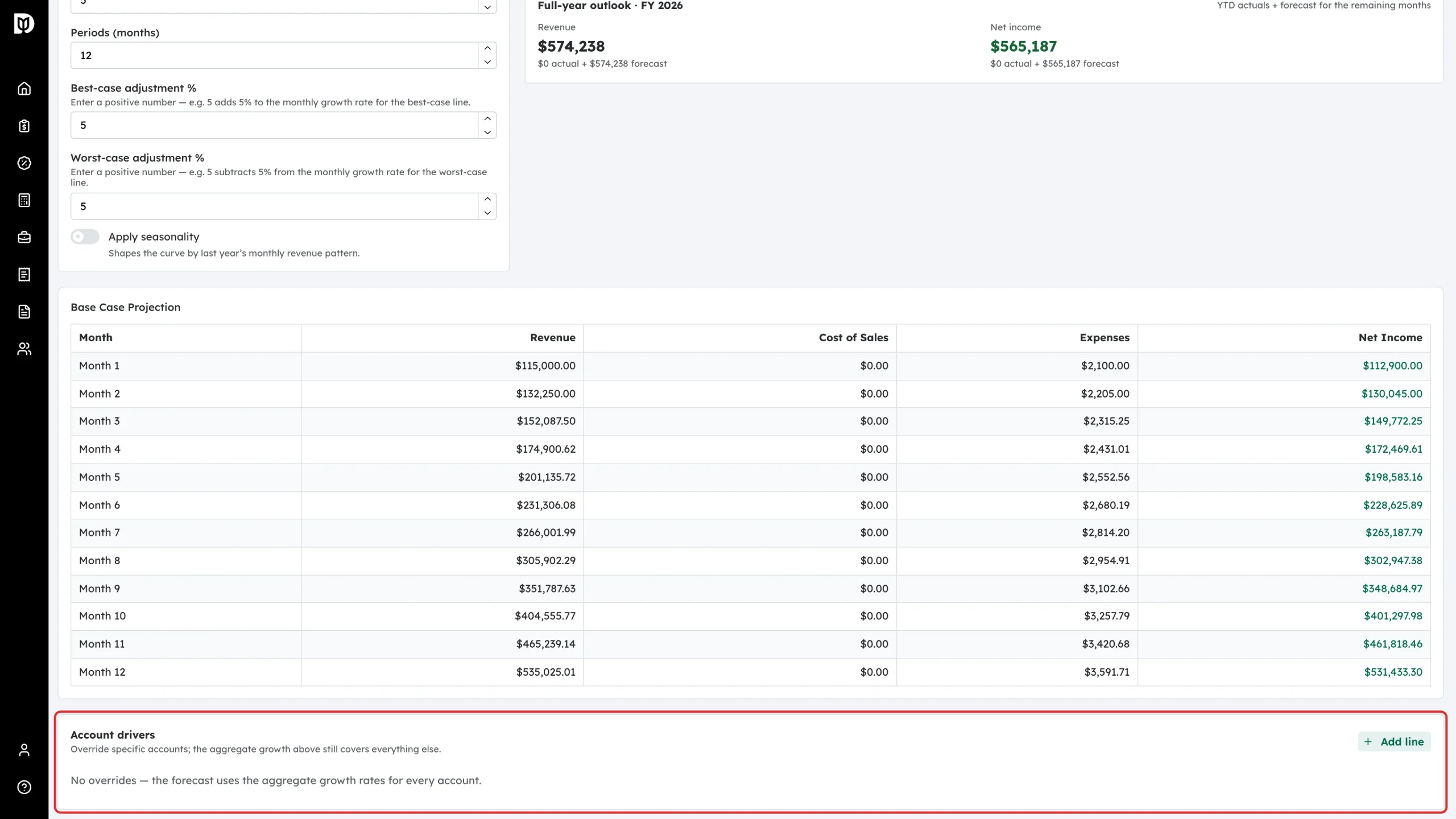Click the app logo at top of sidebar
Screen dimensions: 1456x819
point(24,24)
